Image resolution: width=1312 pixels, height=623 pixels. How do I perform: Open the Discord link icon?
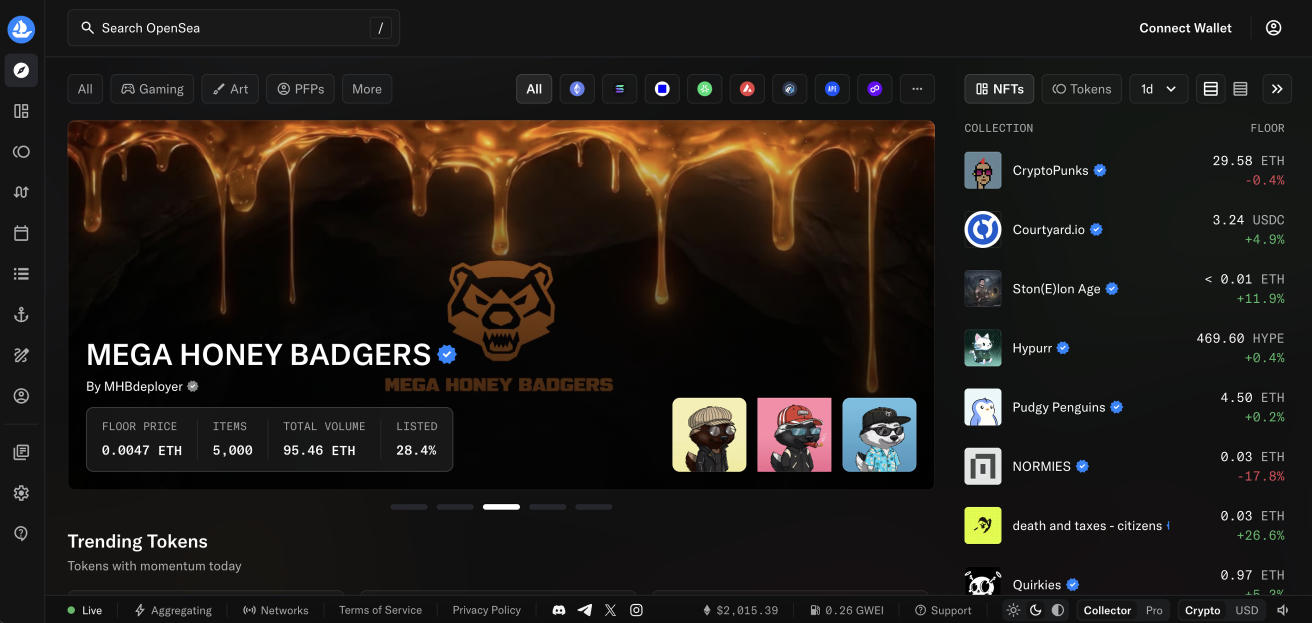(559, 610)
